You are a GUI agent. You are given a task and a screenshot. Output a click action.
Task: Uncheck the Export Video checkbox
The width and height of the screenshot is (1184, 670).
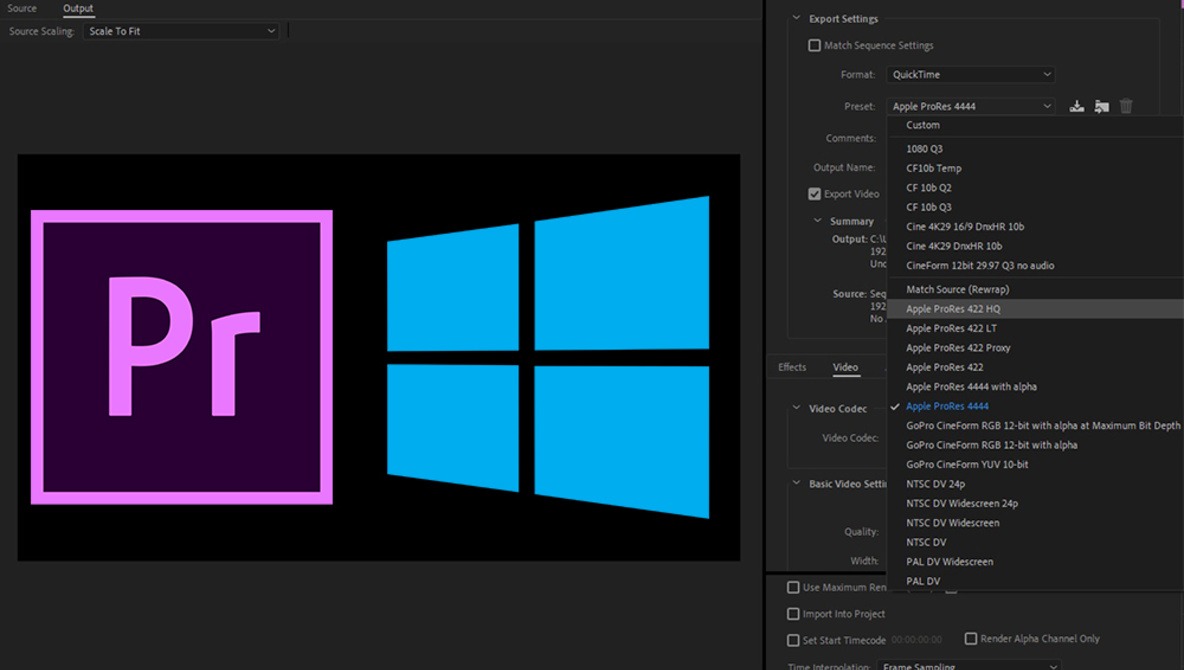(814, 194)
